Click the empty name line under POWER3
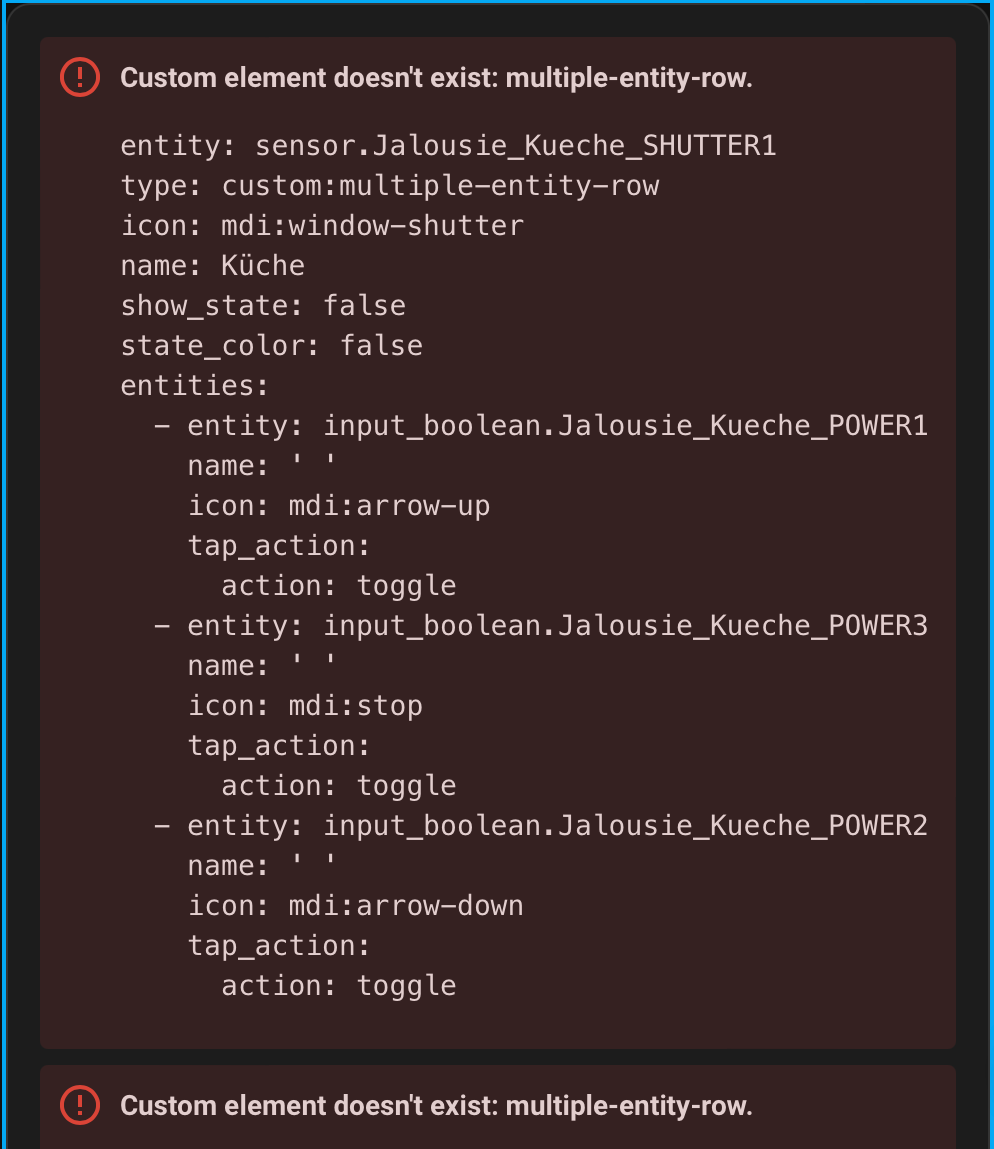The image size is (994, 1149). tap(262, 665)
